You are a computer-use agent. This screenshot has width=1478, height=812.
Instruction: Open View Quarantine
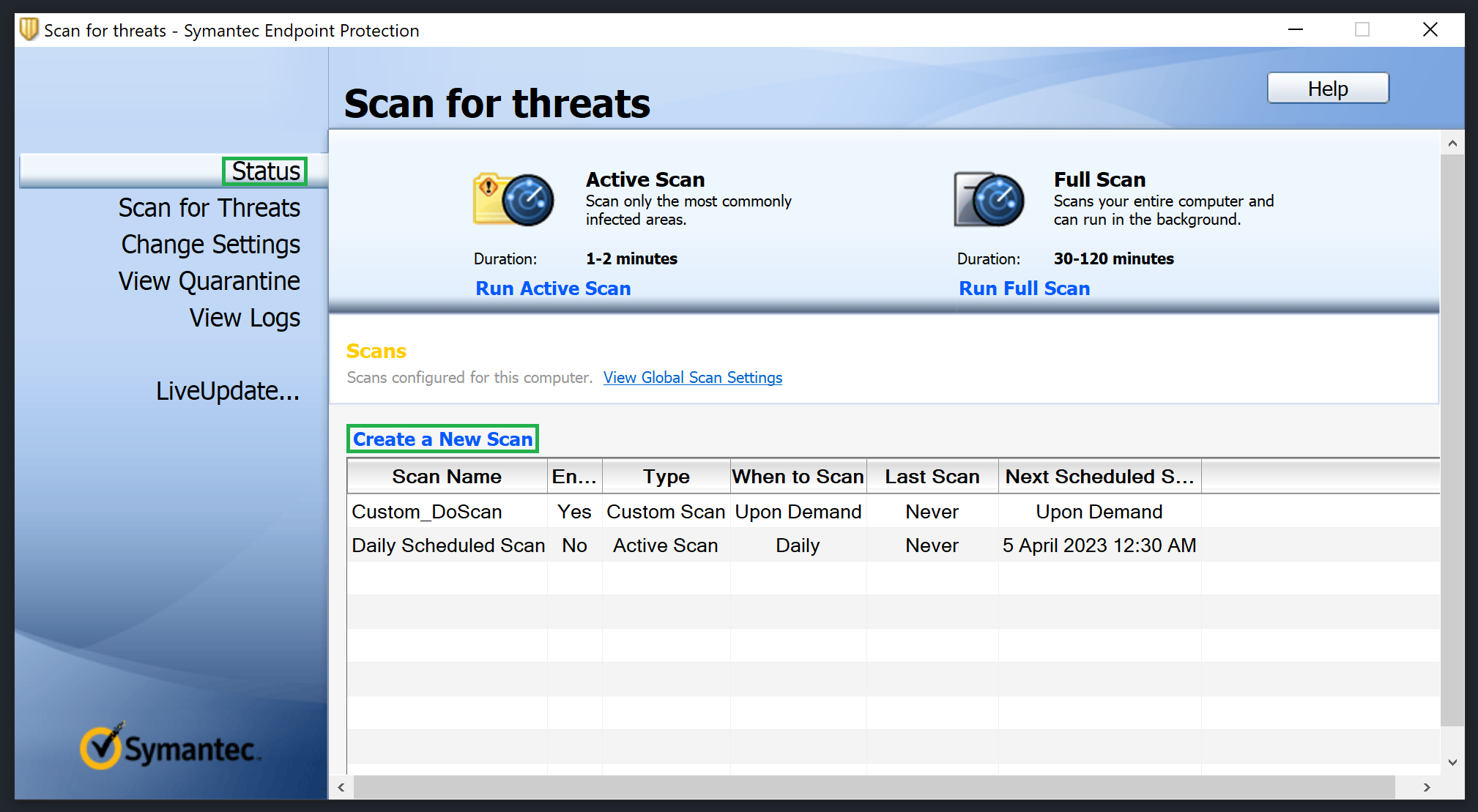(209, 280)
